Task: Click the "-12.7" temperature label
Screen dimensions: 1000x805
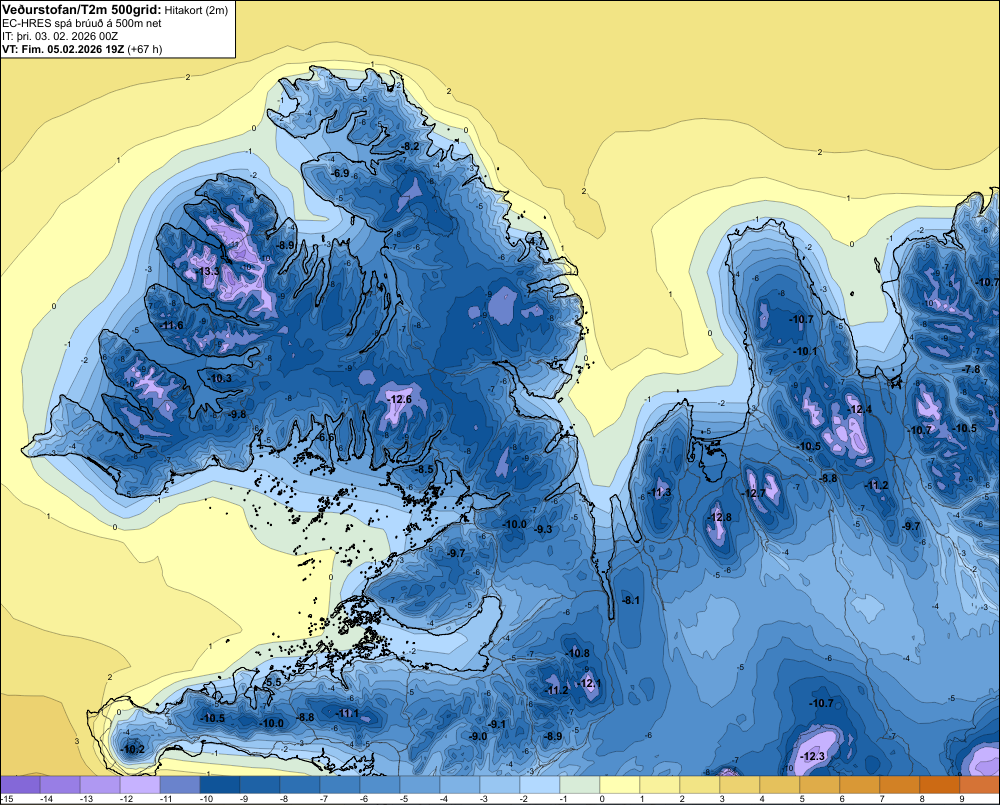Action: pos(754,493)
